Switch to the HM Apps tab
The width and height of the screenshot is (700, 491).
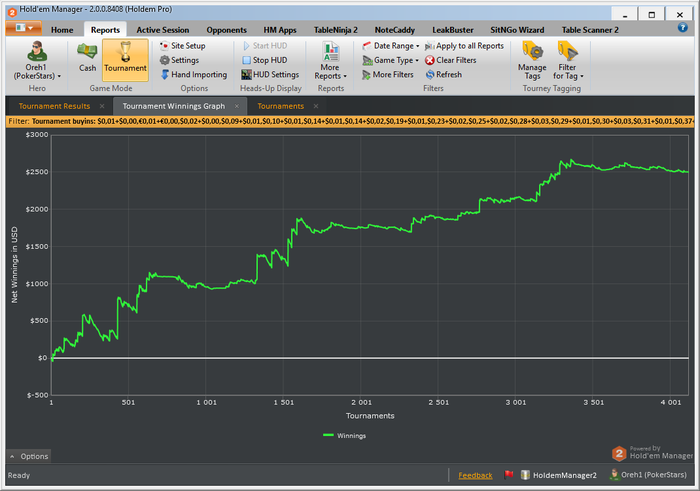[x=279, y=30]
